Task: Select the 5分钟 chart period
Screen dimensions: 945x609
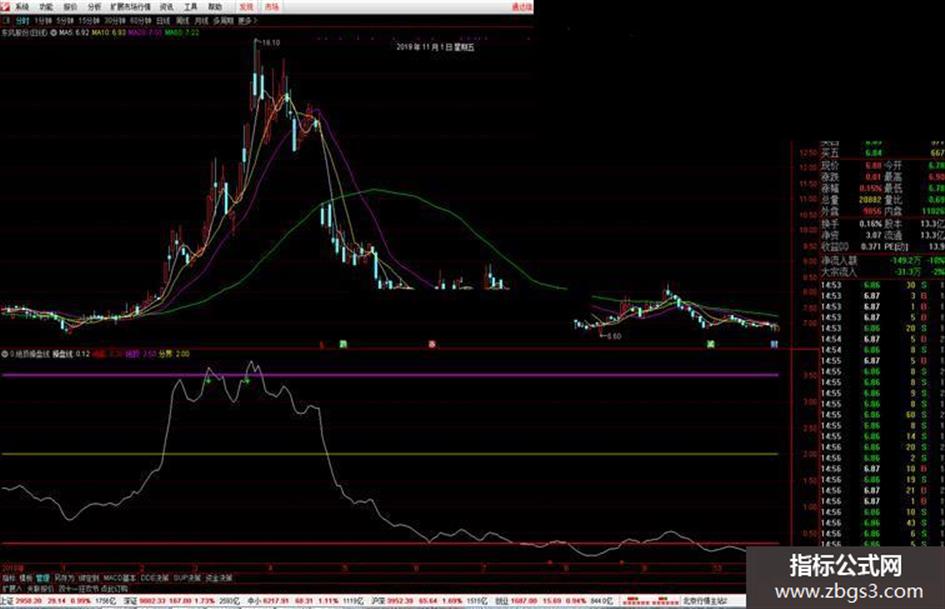Action: pyautogui.click(x=64, y=21)
